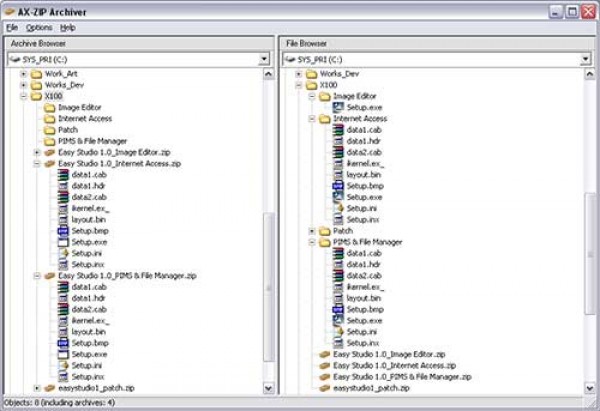This screenshot has height=411, width=600.
Task: Click Patch folder icon in Archive Browser
Action: click(49, 130)
